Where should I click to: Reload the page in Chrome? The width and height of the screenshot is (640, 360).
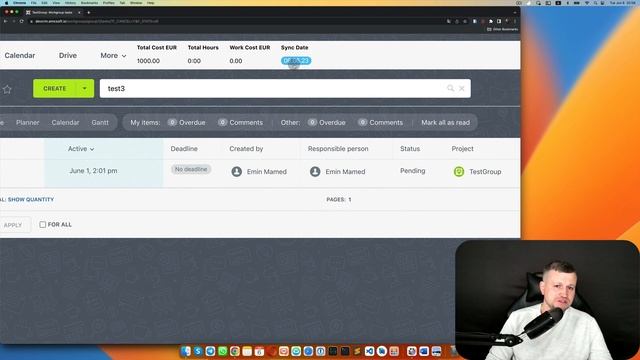tap(21, 21)
